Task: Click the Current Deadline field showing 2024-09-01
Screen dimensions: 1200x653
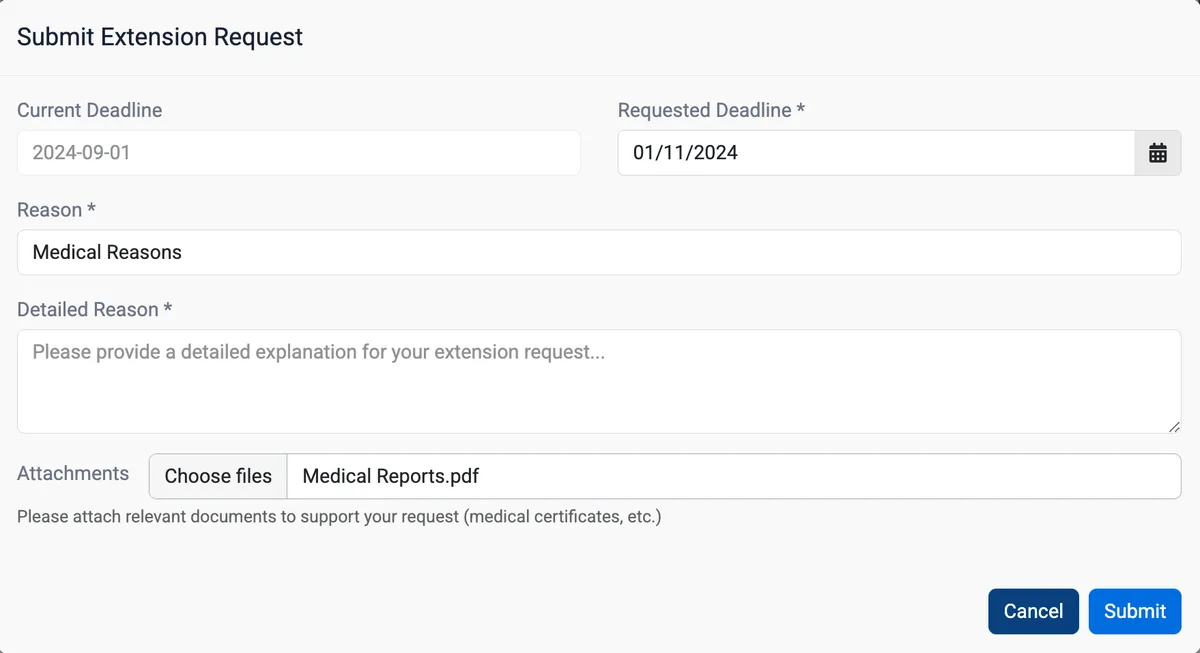Action: [x=298, y=152]
